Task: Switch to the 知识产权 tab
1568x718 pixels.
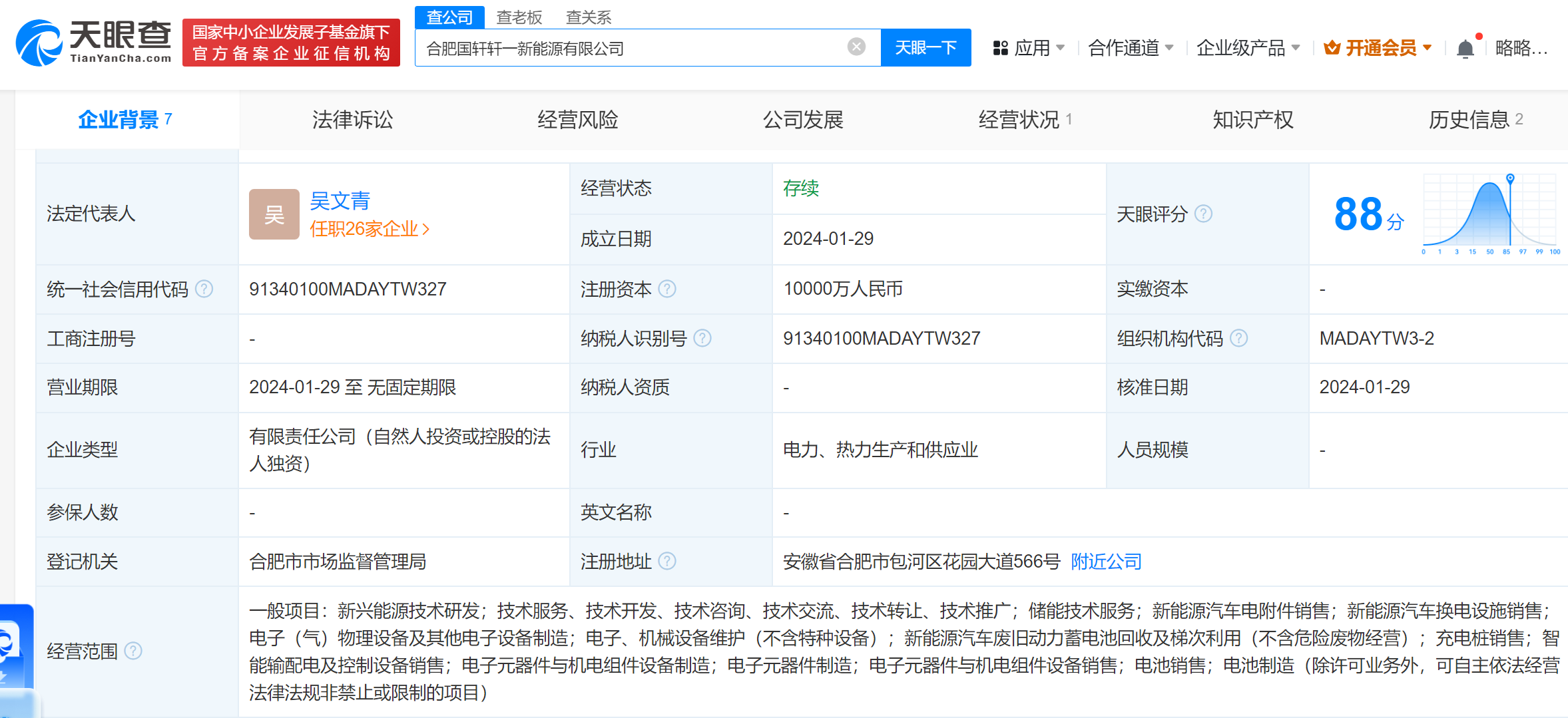Action: click(1253, 120)
